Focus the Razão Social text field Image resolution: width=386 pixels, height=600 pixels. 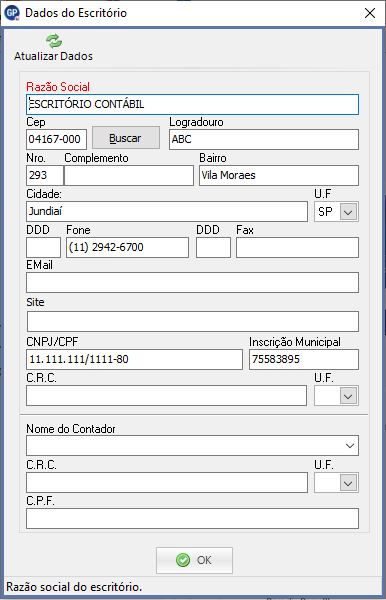[192, 104]
